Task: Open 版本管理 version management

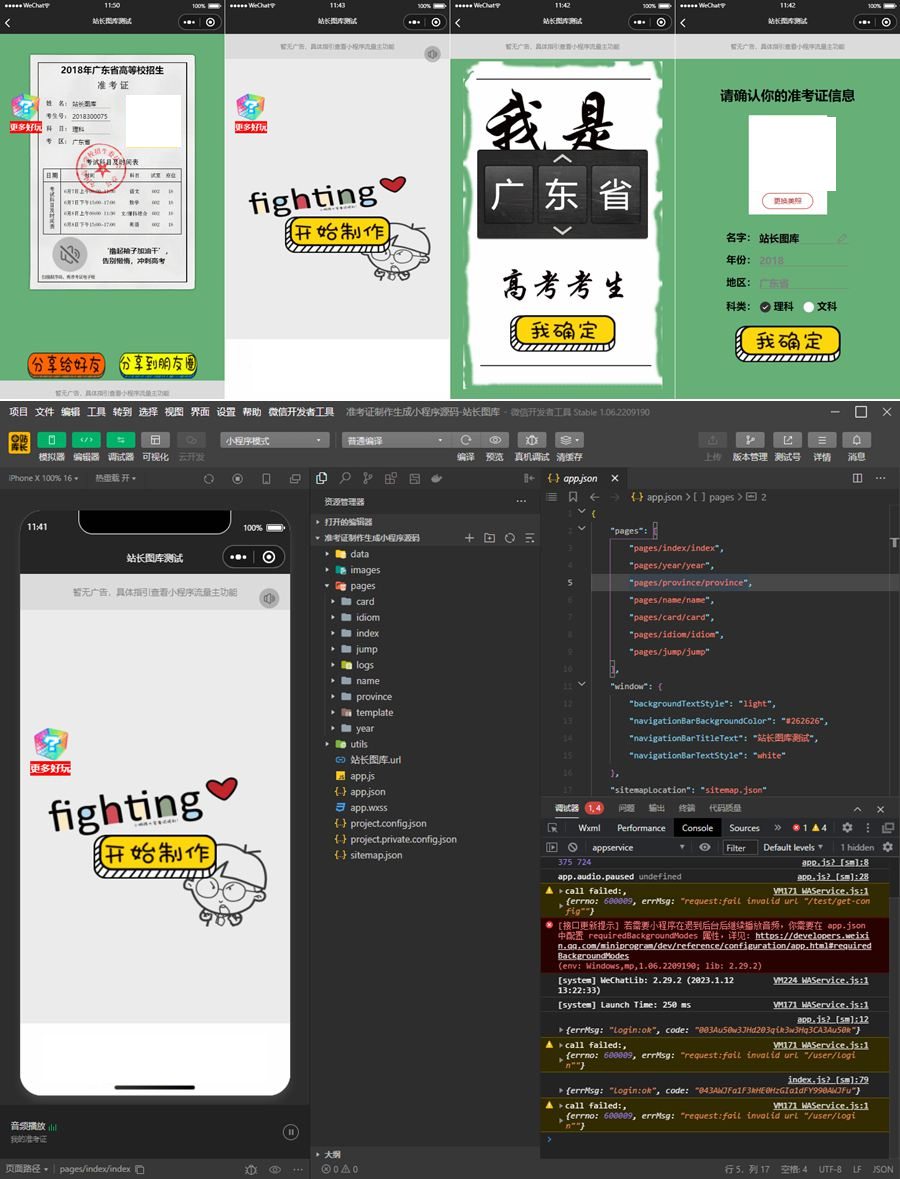Action: (750, 440)
